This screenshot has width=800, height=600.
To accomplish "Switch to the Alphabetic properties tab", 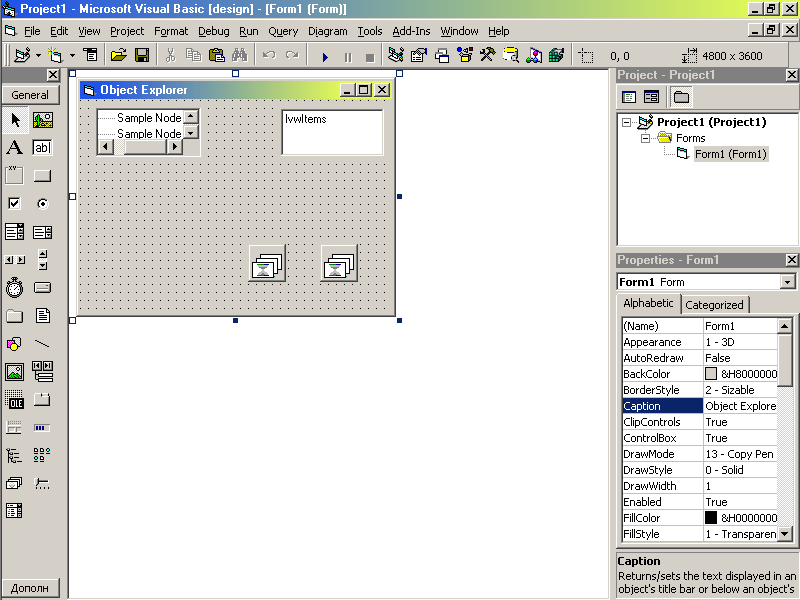I will pyautogui.click(x=648, y=303).
